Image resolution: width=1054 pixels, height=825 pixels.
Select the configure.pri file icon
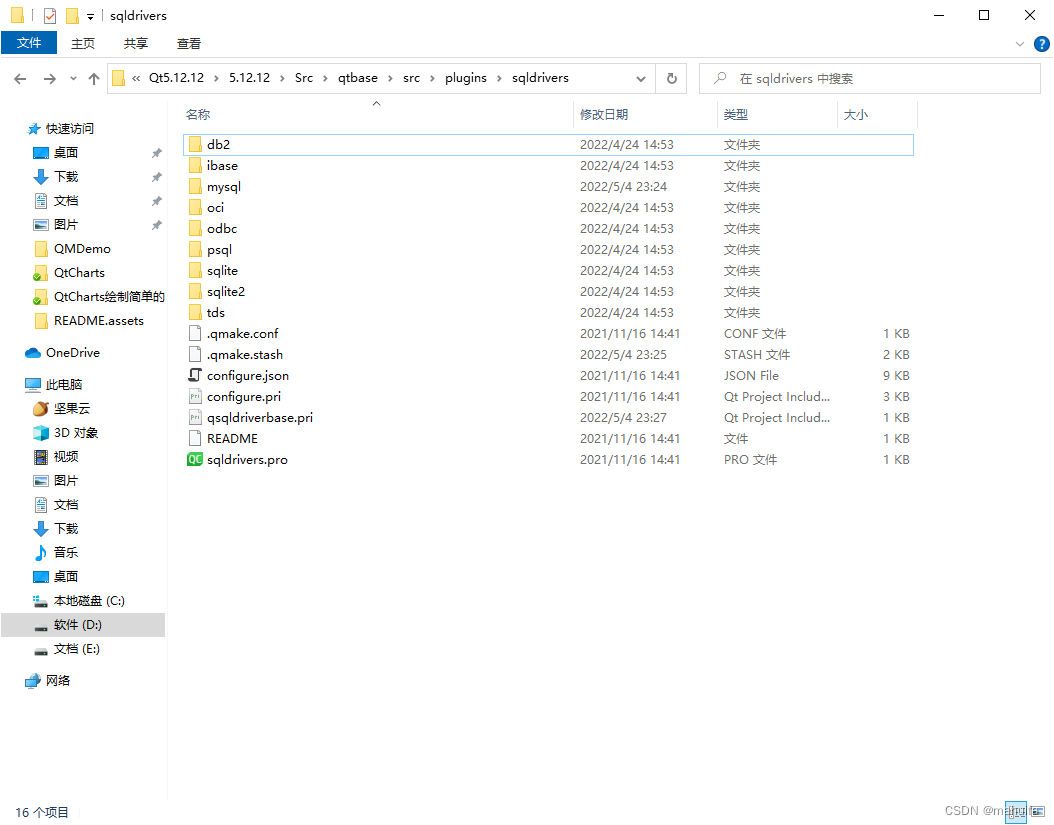[x=195, y=397]
